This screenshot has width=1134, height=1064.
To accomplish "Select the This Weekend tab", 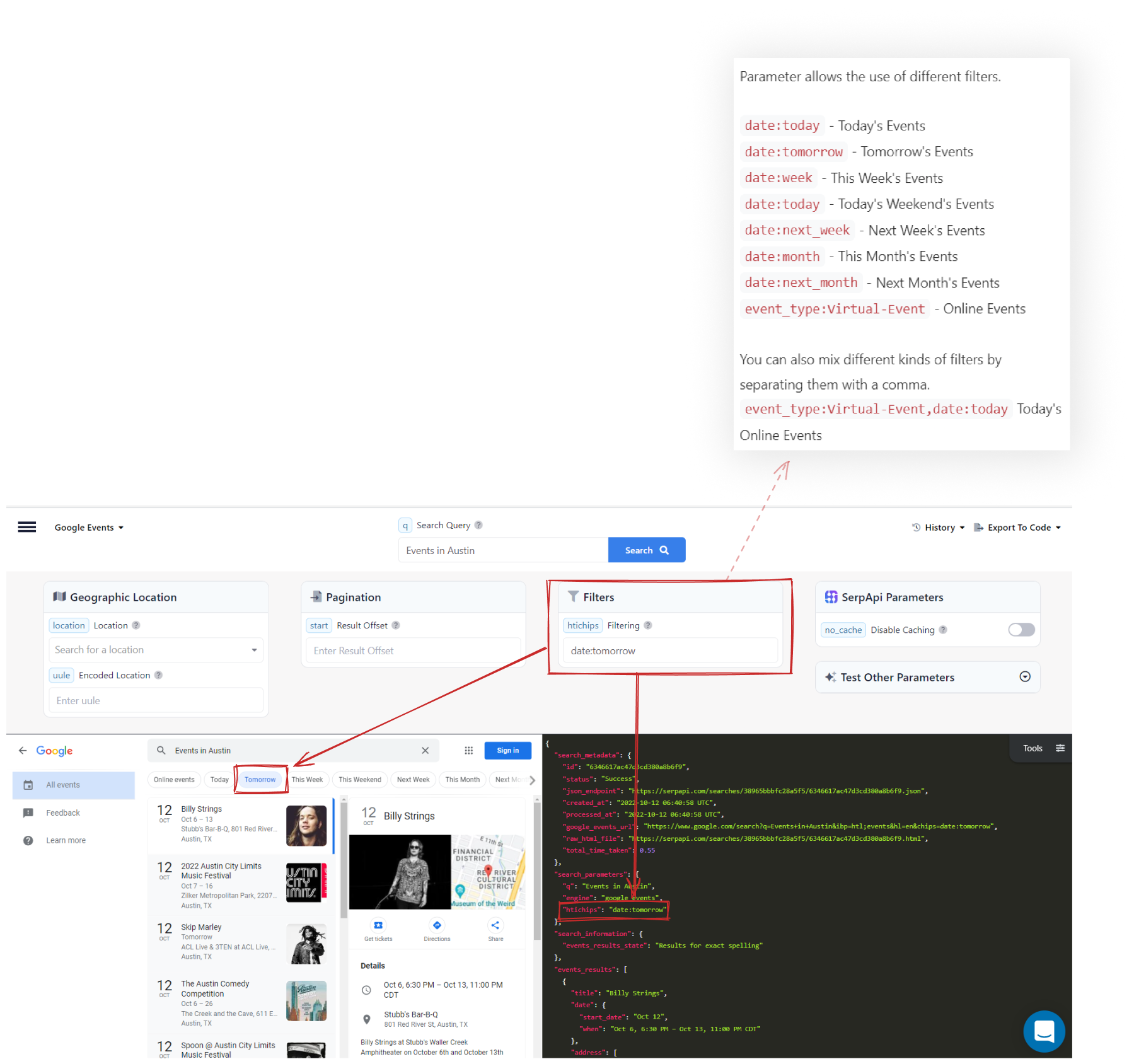I will [359, 779].
